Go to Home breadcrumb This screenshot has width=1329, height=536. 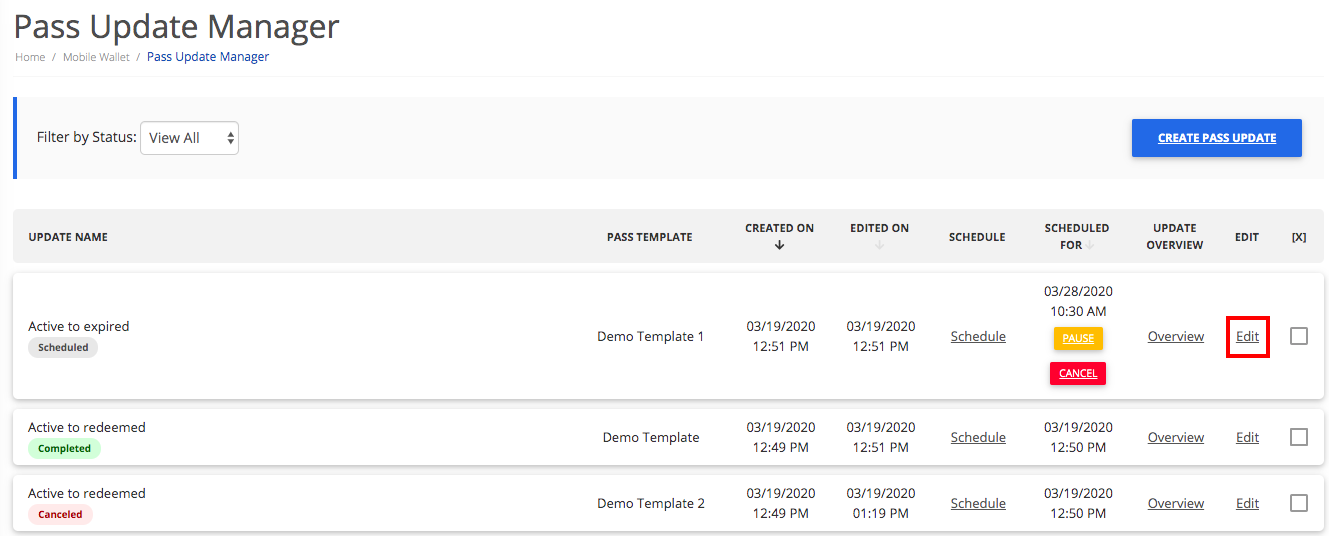click(30, 57)
